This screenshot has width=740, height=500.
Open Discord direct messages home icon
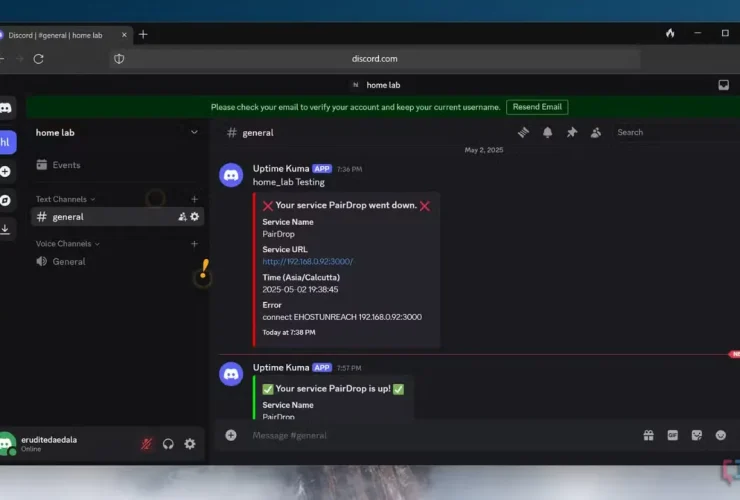[x=5, y=108]
